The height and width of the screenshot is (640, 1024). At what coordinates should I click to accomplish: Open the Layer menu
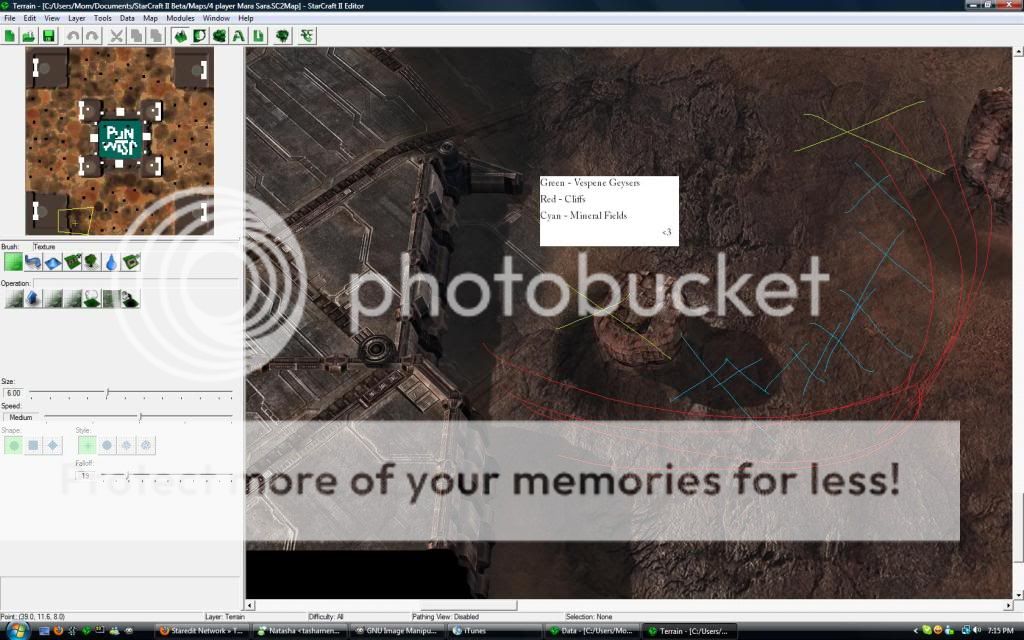(76, 18)
